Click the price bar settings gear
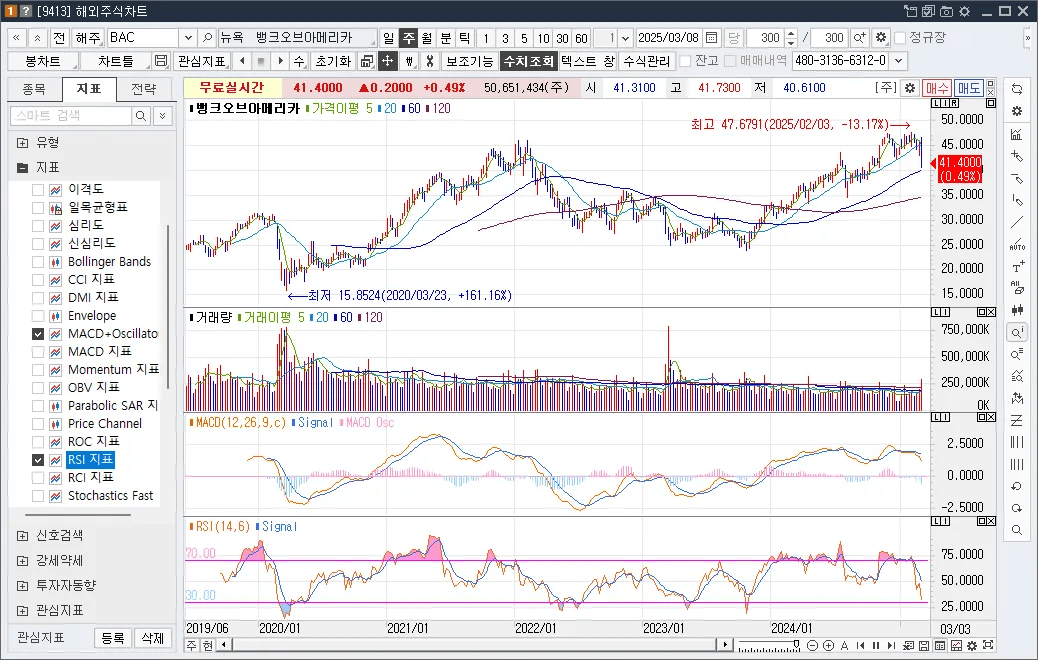This screenshot has height=660, width=1038. [910, 88]
